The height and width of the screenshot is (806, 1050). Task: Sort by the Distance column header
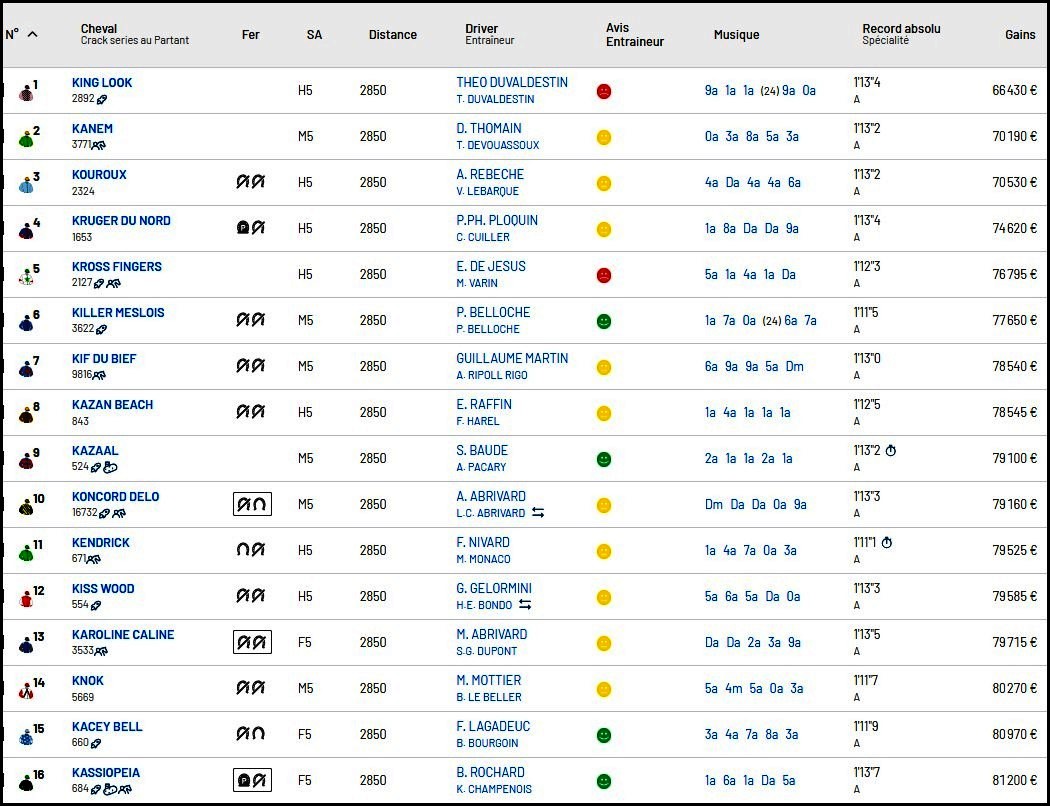pos(392,35)
